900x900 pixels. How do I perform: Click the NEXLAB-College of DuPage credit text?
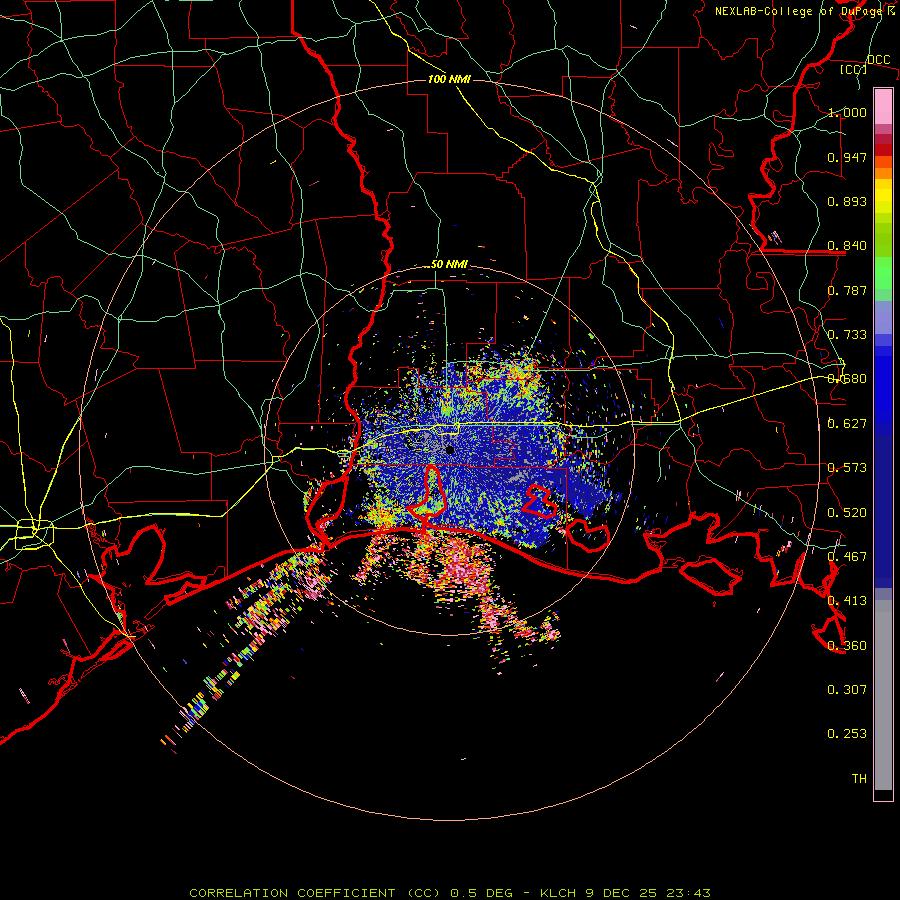point(801,11)
